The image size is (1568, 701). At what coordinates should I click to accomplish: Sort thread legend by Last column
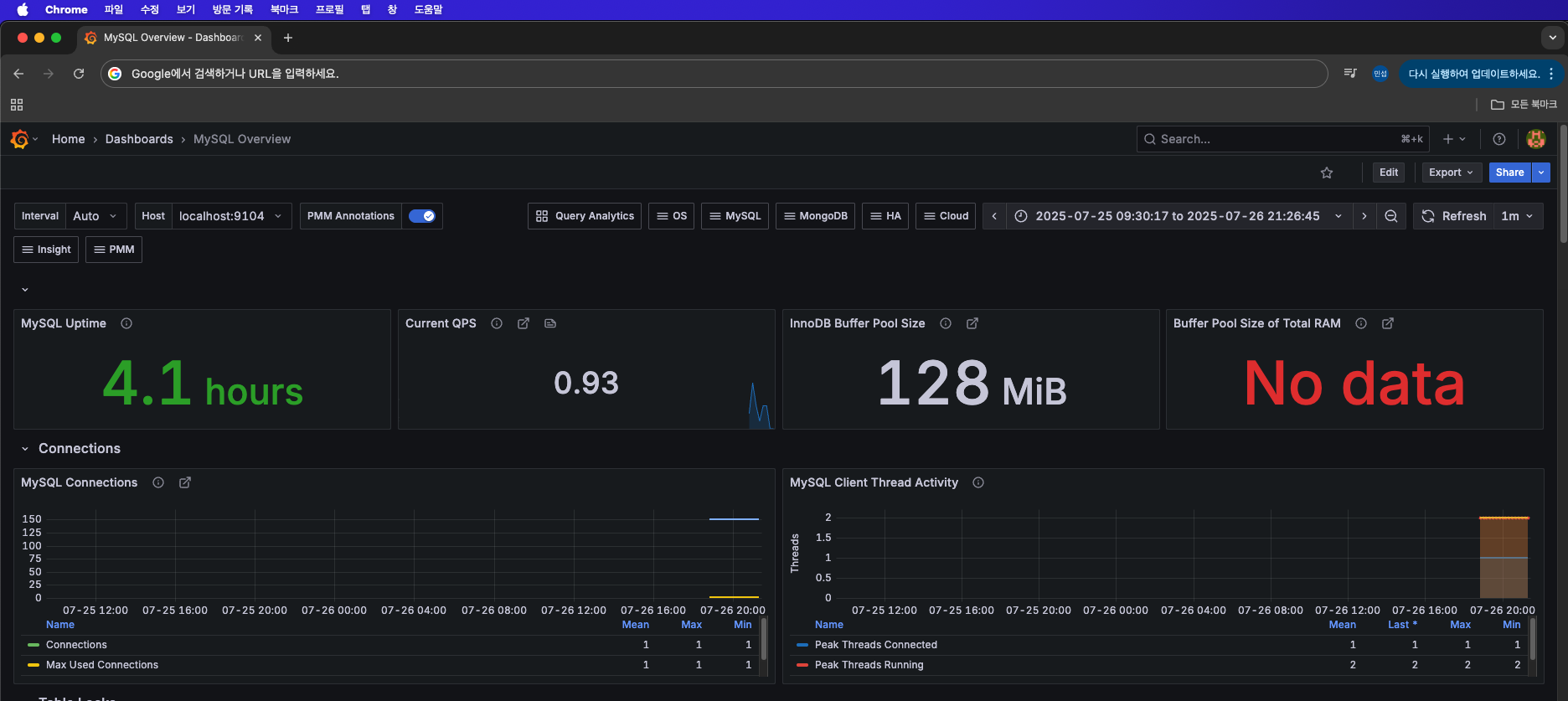pos(1402,625)
